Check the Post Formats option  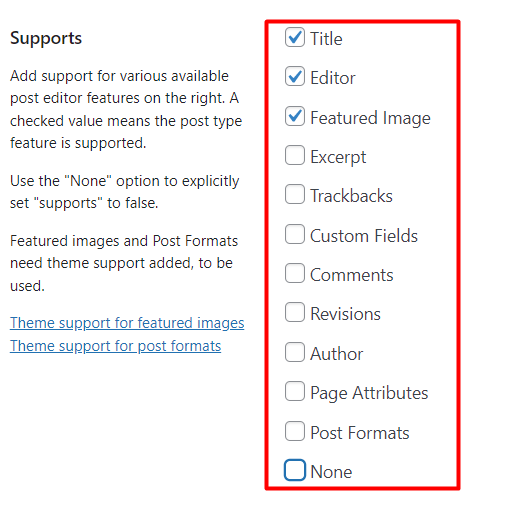(x=295, y=431)
